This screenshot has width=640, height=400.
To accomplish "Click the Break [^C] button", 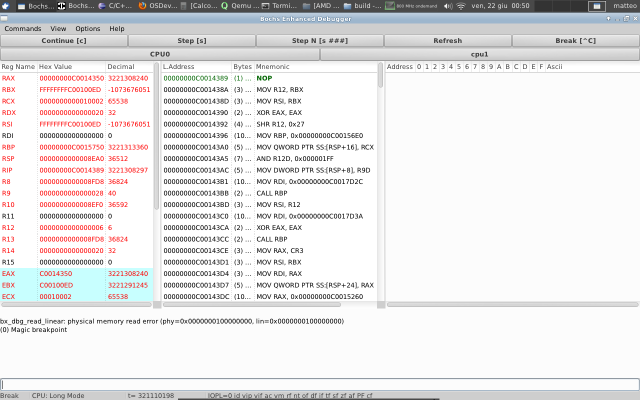I will pos(576,41).
